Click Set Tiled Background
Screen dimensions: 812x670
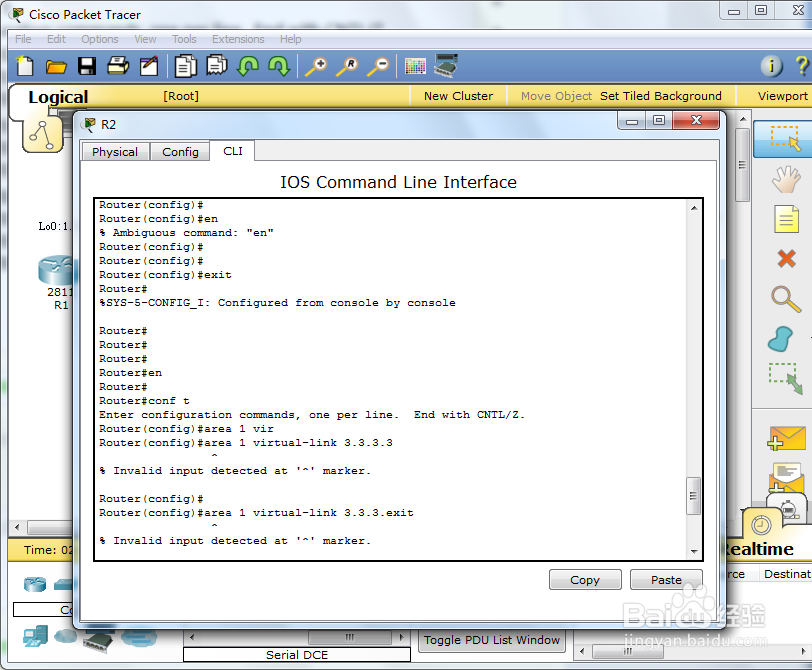661,96
